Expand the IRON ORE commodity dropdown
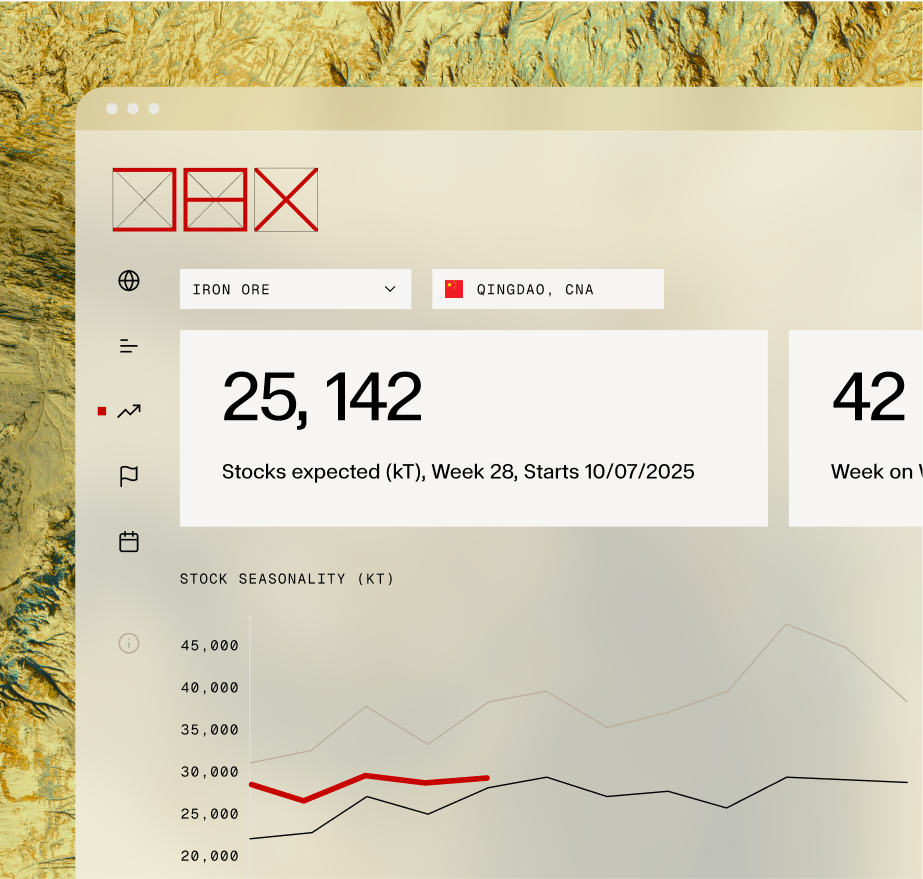Screen dimensions: 923x879 (x=296, y=289)
